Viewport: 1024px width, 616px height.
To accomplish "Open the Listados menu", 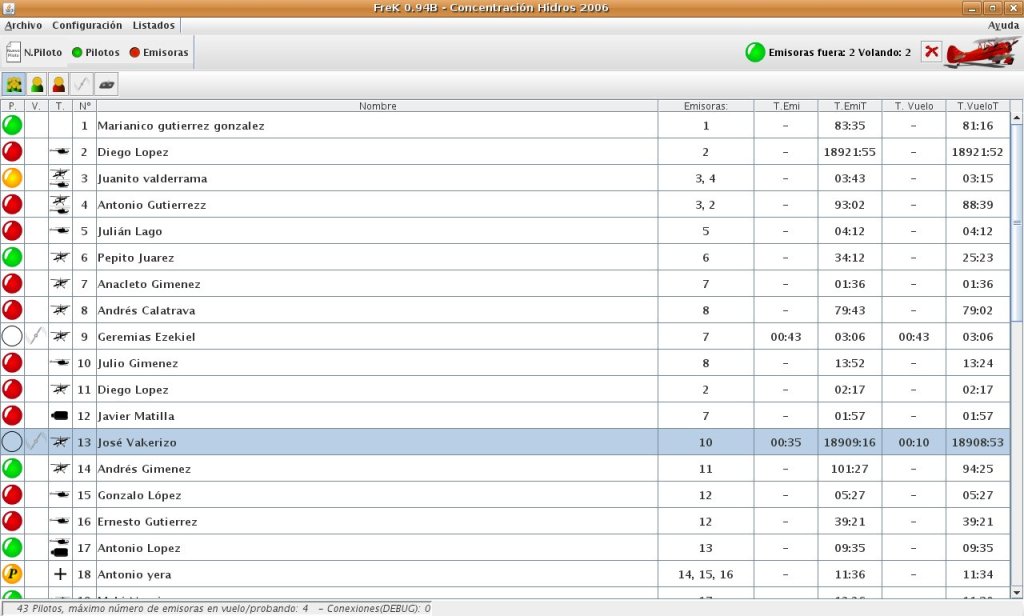I will [x=153, y=25].
